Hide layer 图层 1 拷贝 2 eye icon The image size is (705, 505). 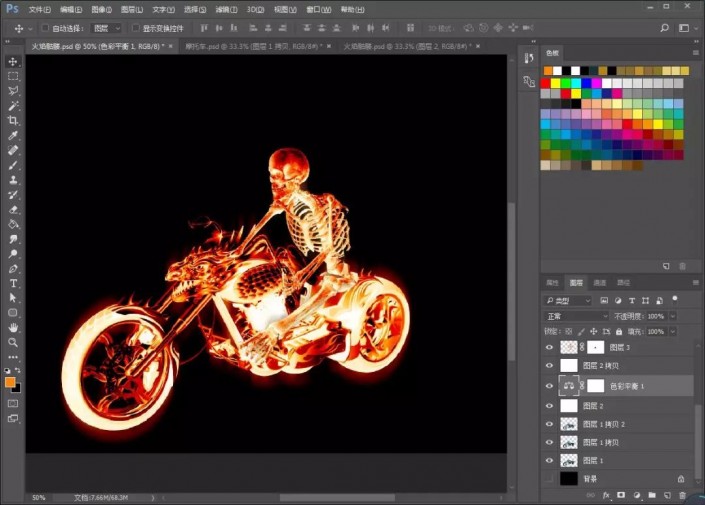pos(549,424)
